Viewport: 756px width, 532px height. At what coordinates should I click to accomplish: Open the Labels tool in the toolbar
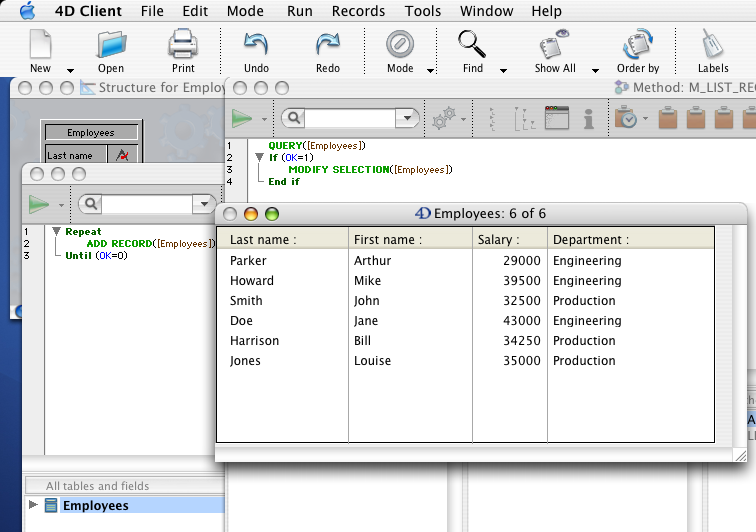pyautogui.click(x=713, y=46)
